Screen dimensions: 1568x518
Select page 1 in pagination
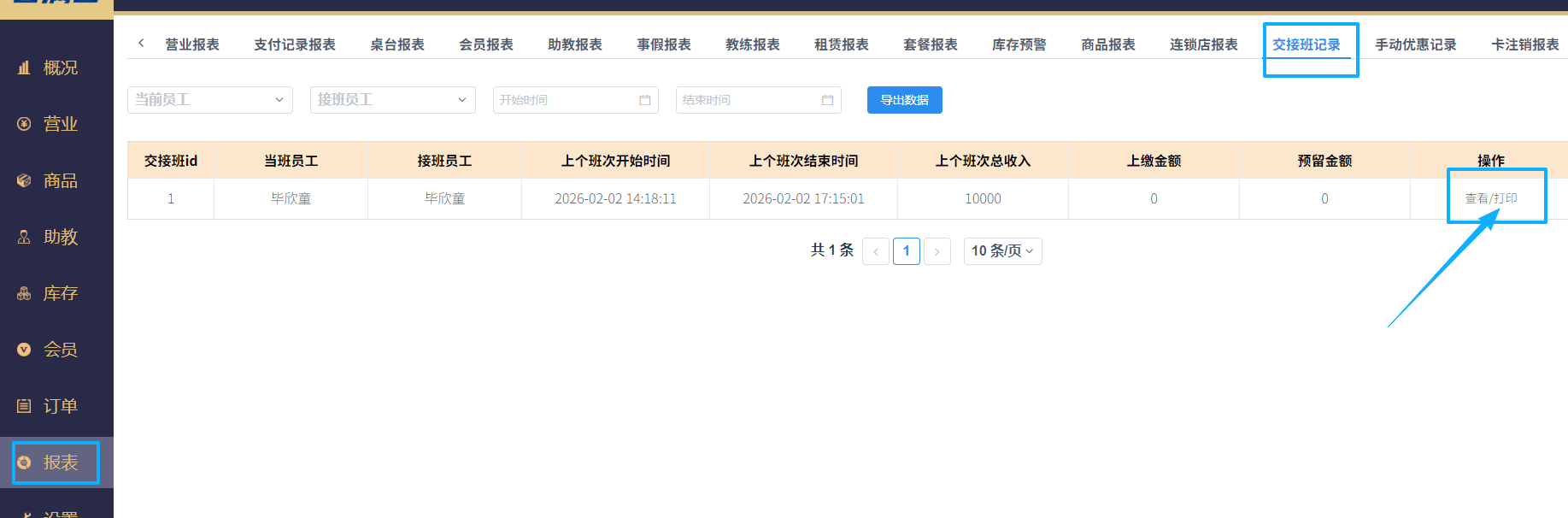[x=907, y=251]
